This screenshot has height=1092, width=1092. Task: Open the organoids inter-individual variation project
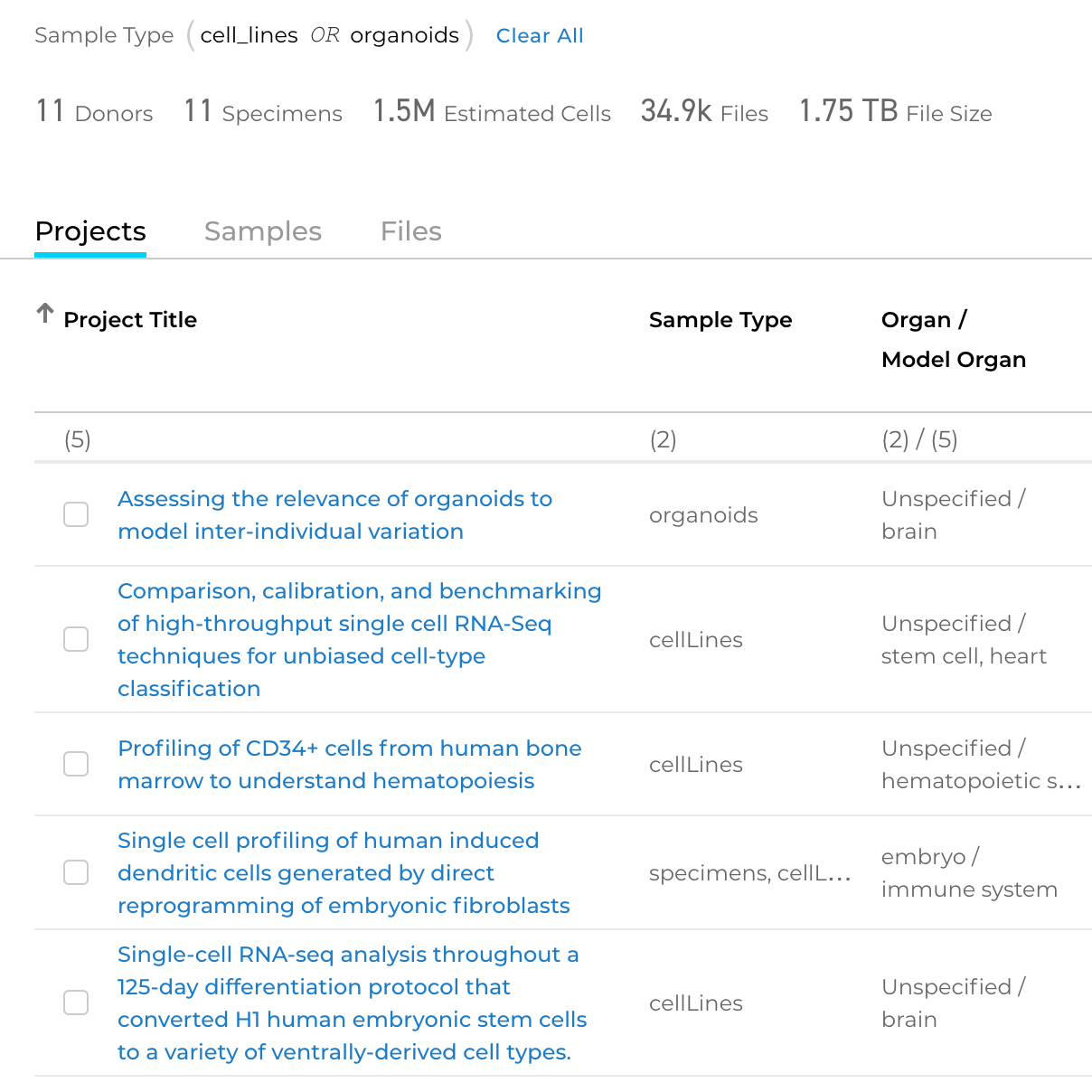(x=334, y=514)
